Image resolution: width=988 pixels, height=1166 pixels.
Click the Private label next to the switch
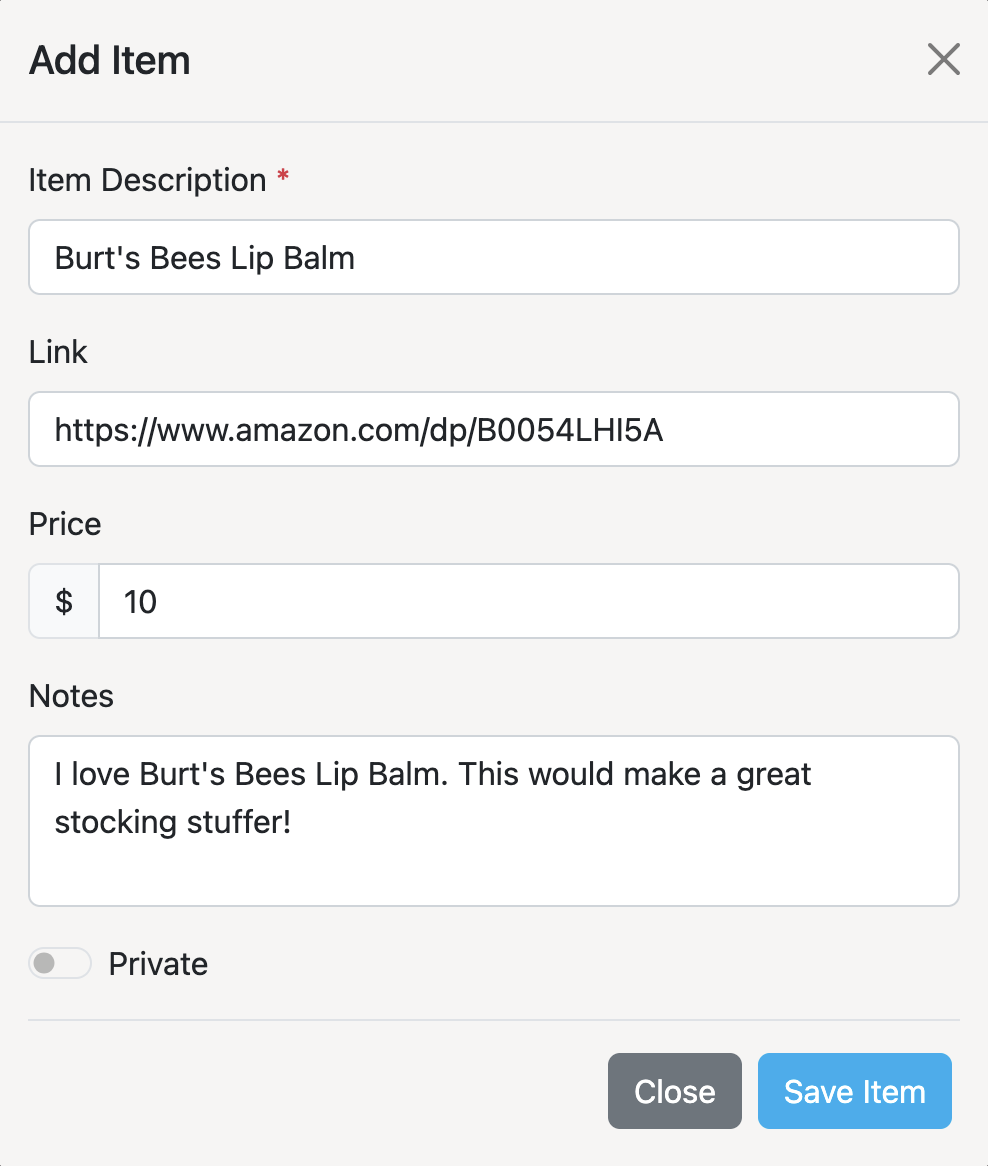pos(157,963)
